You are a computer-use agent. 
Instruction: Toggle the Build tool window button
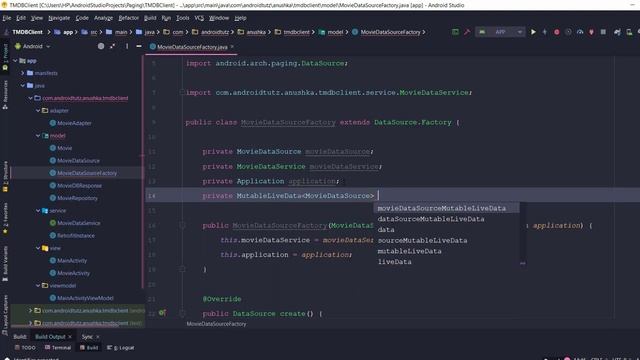pos(89,348)
